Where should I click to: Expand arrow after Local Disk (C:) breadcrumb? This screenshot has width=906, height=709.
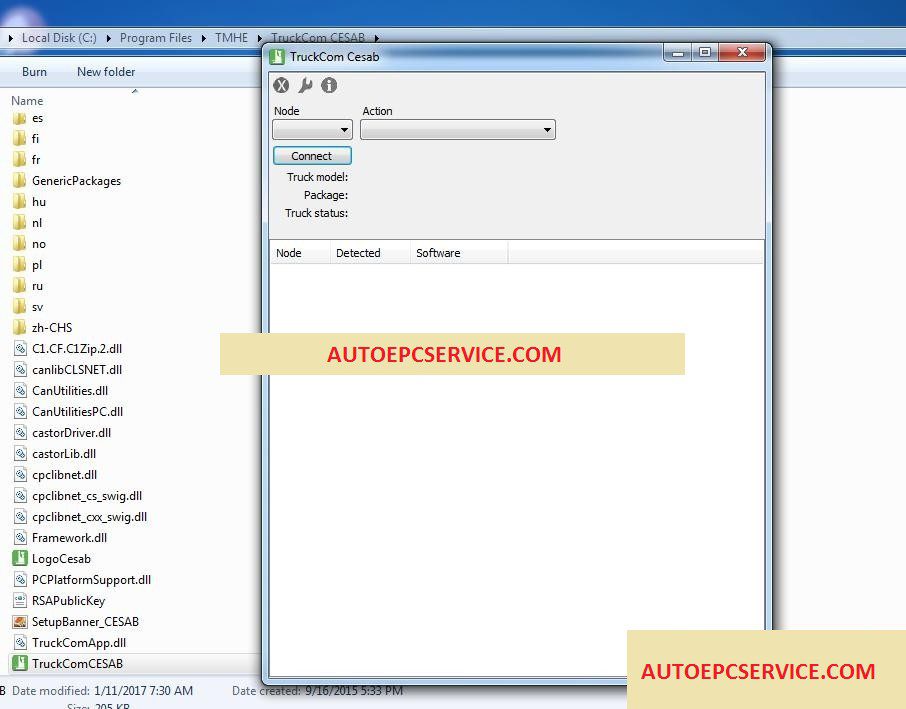[108, 38]
